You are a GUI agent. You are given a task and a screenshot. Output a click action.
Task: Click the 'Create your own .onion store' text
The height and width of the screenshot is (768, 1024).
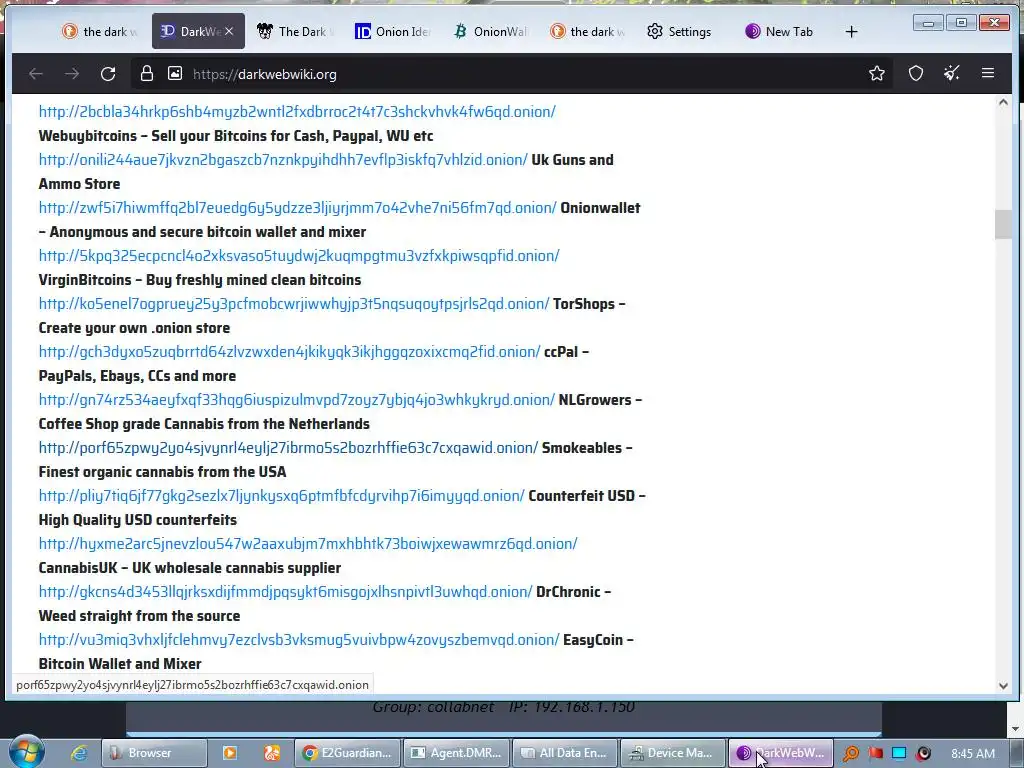tap(134, 328)
